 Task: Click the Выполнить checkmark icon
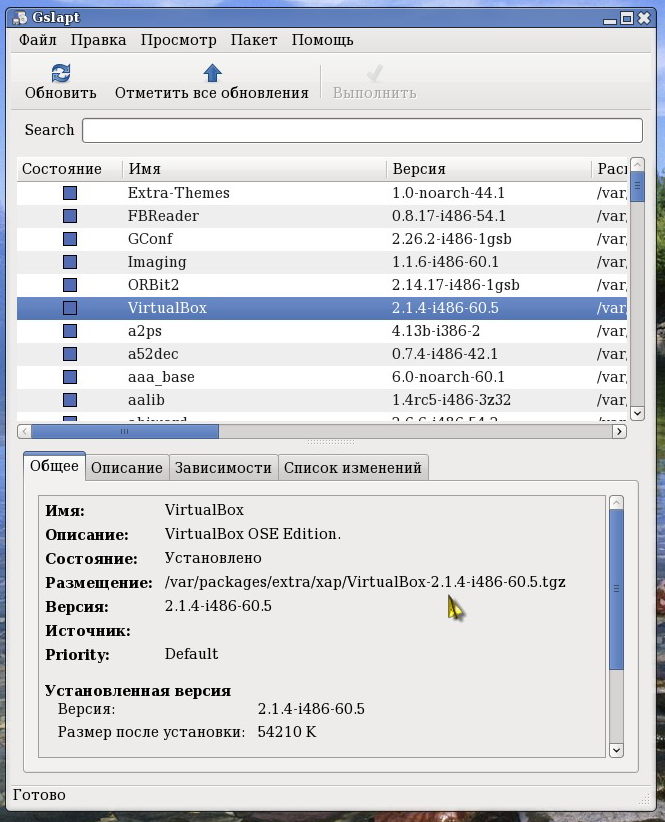(x=374, y=73)
